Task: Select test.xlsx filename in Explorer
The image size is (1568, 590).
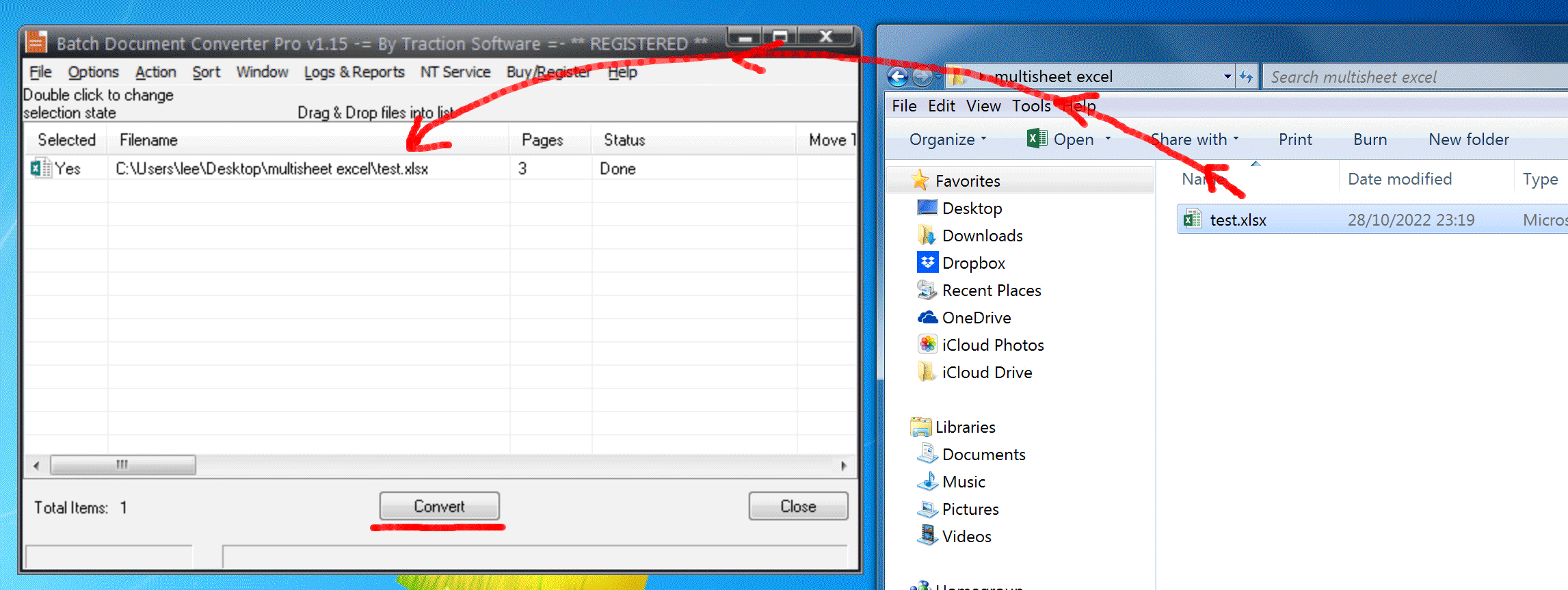Action: pos(1238,219)
